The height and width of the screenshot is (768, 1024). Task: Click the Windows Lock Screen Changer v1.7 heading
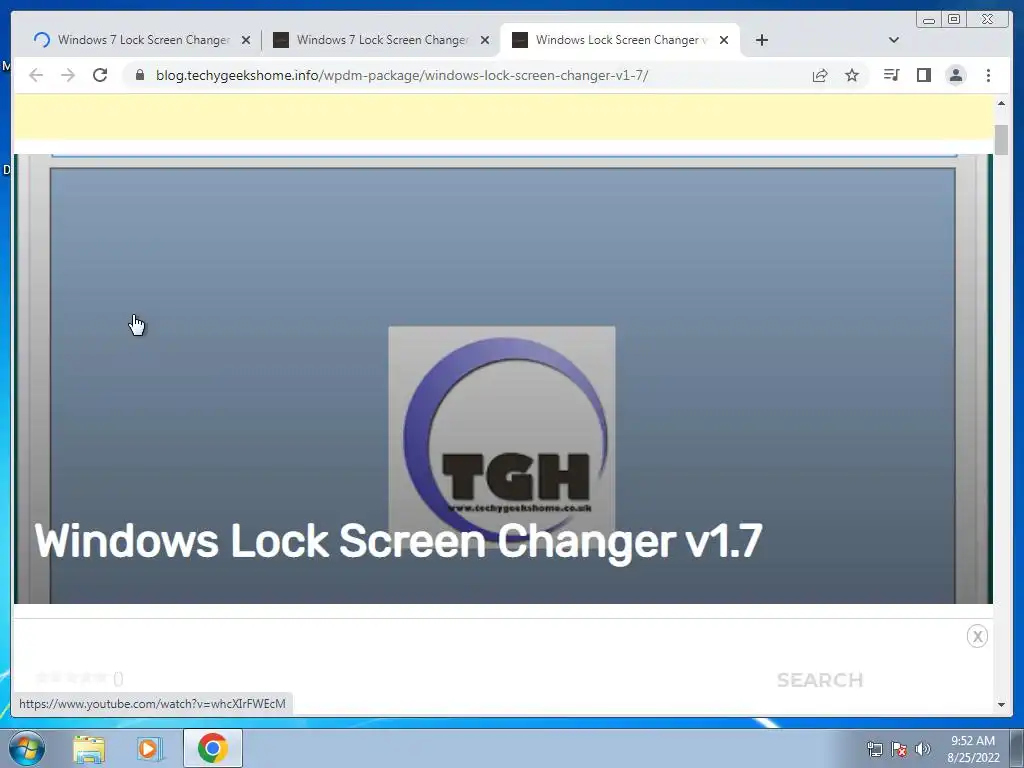[398, 540]
